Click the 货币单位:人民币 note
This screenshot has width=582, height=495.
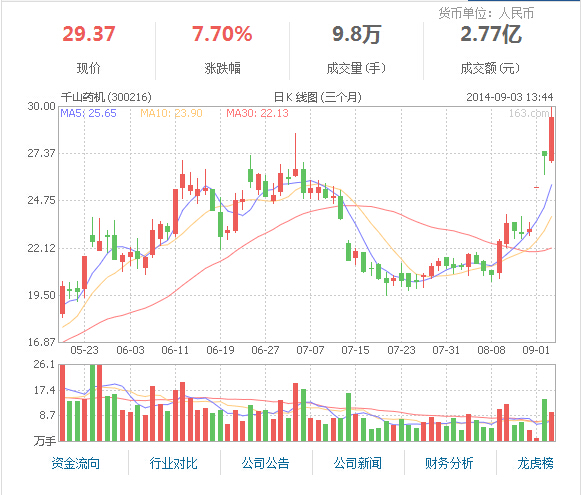click(486, 13)
